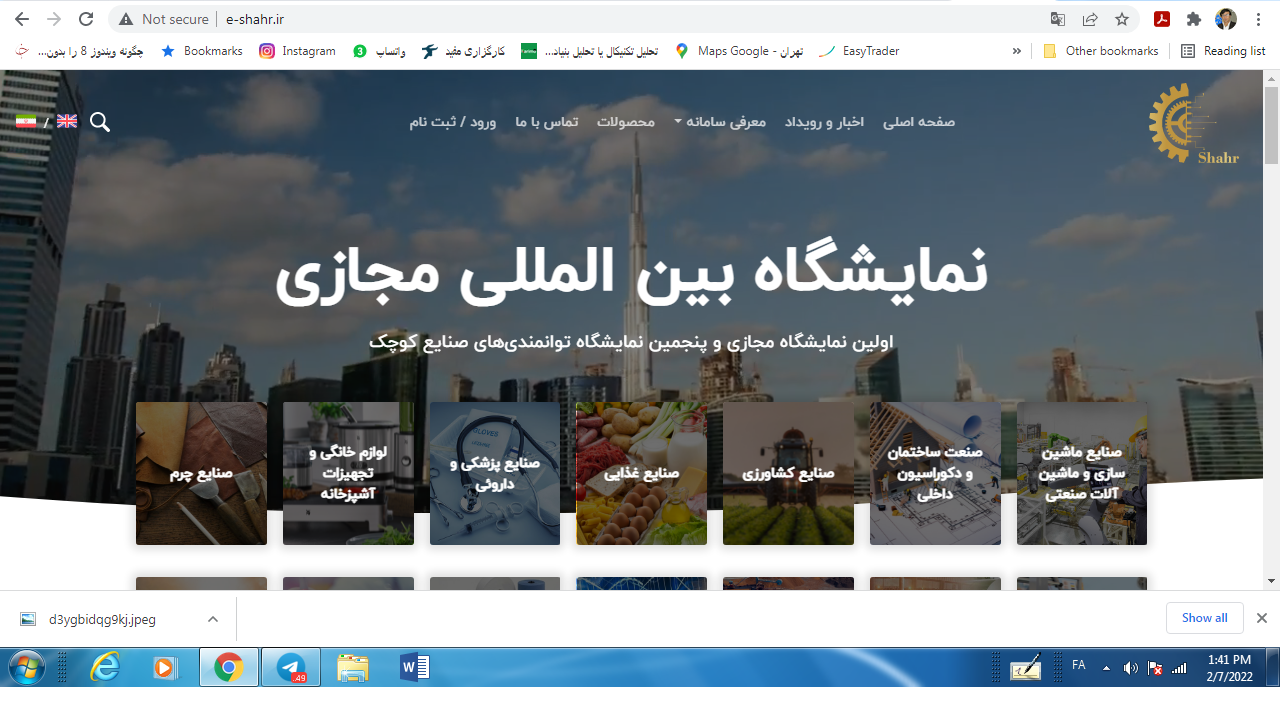Image resolution: width=1282 pixels, height=701 pixels.
Task: Go to the تماس با ما menu item
Action: tap(545, 121)
